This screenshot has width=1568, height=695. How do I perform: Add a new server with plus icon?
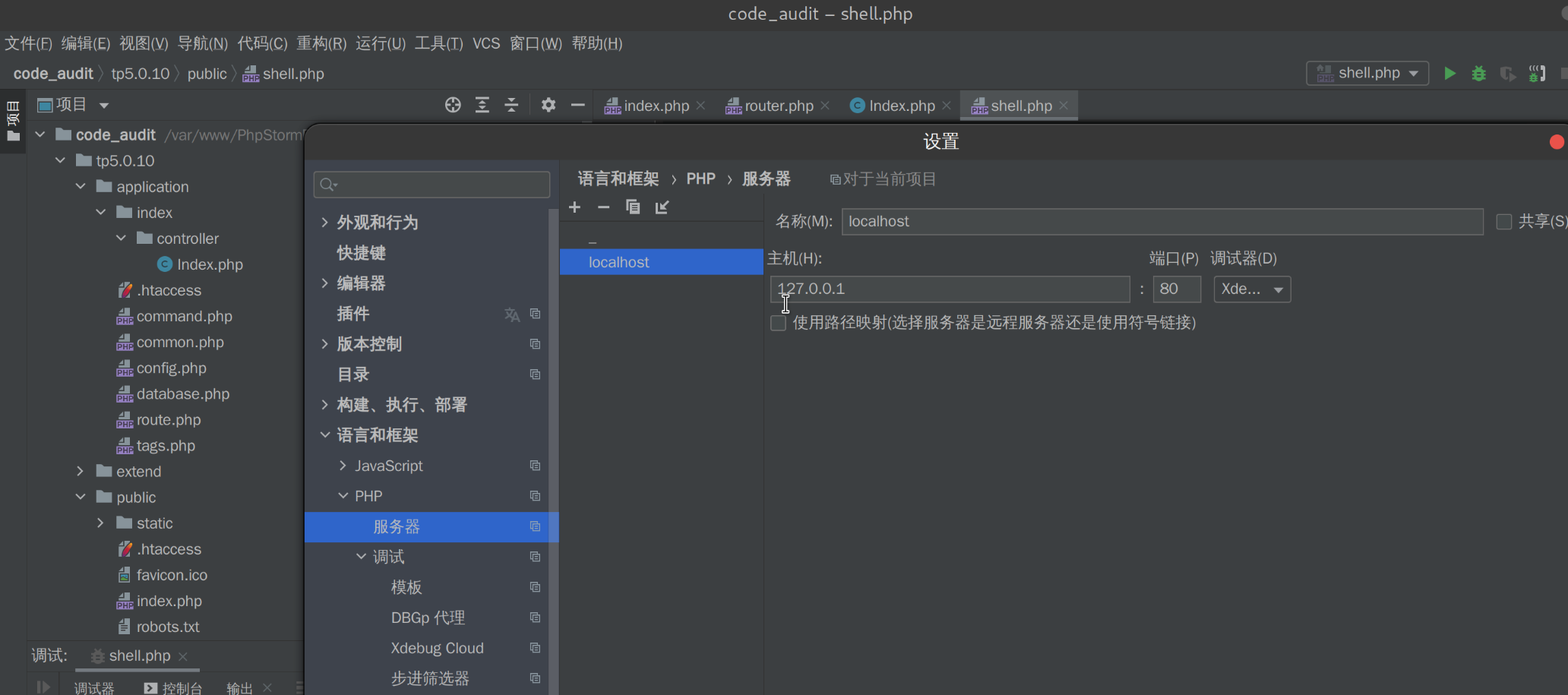pos(575,207)
